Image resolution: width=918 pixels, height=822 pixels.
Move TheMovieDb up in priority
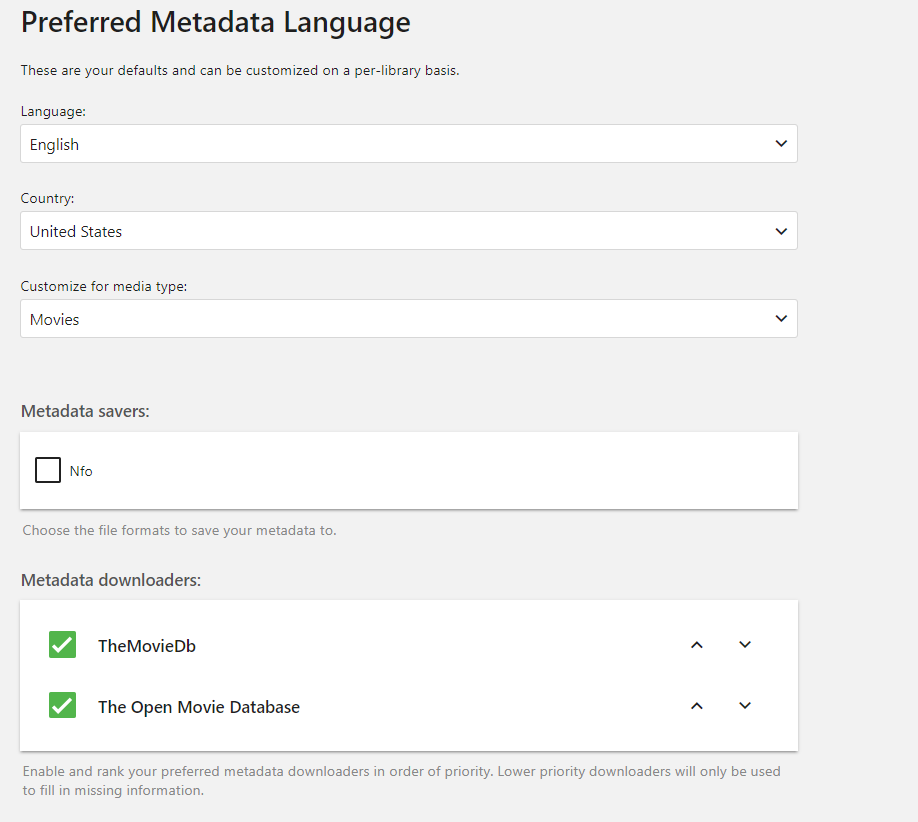pos(697,645)
